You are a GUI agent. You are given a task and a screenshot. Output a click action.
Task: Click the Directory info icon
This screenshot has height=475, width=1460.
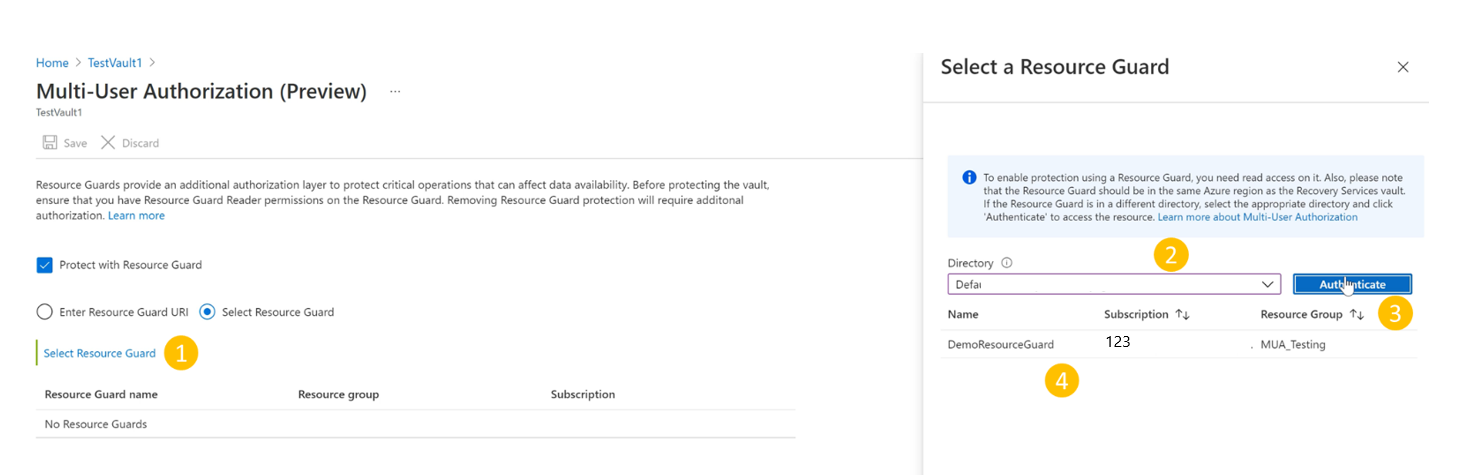pos(1007,263)
